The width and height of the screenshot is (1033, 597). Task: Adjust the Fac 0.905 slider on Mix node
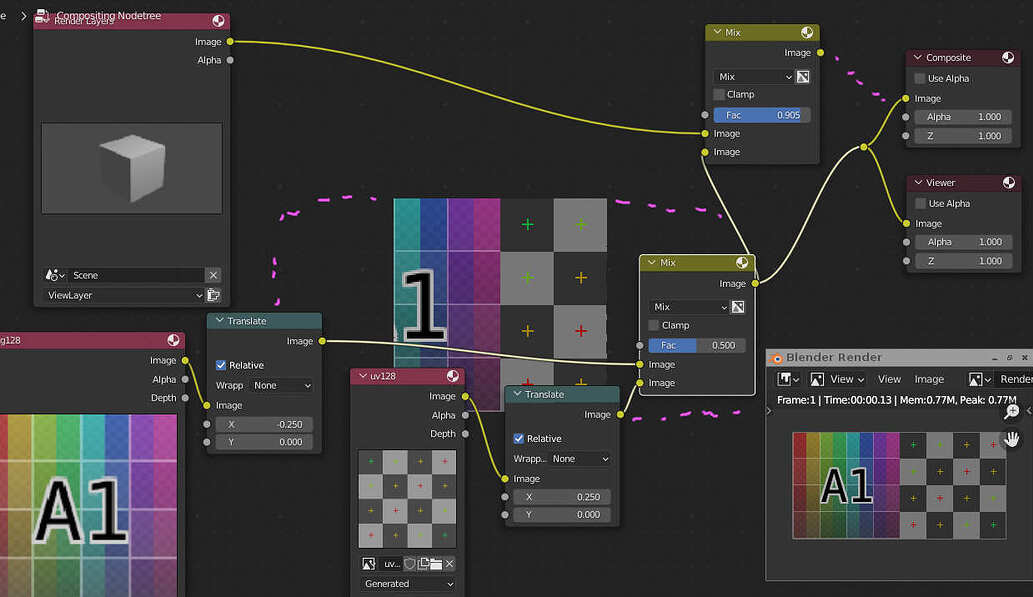point(762,115)
